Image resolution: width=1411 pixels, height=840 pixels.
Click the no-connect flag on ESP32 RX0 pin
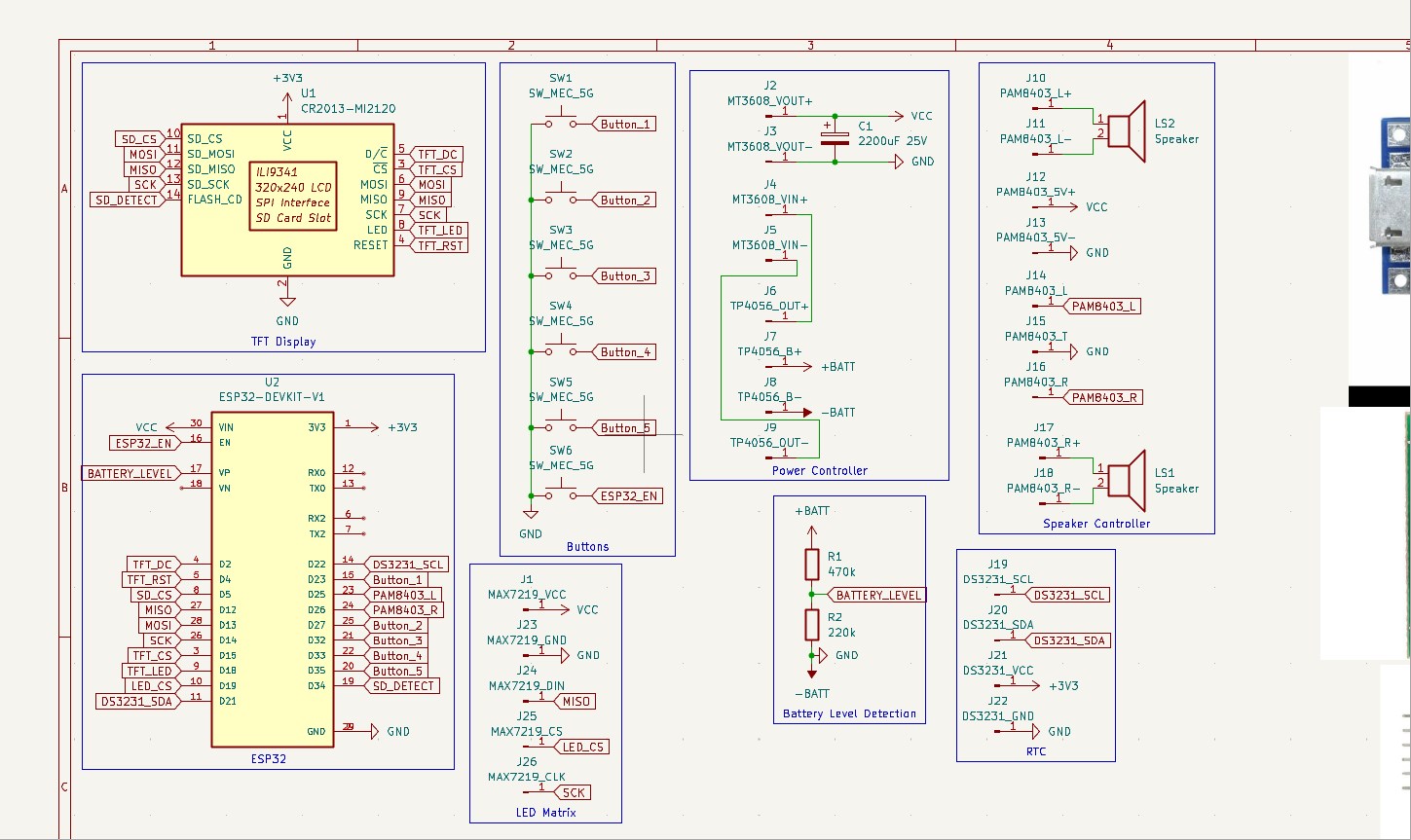click(x=364, y=473)
